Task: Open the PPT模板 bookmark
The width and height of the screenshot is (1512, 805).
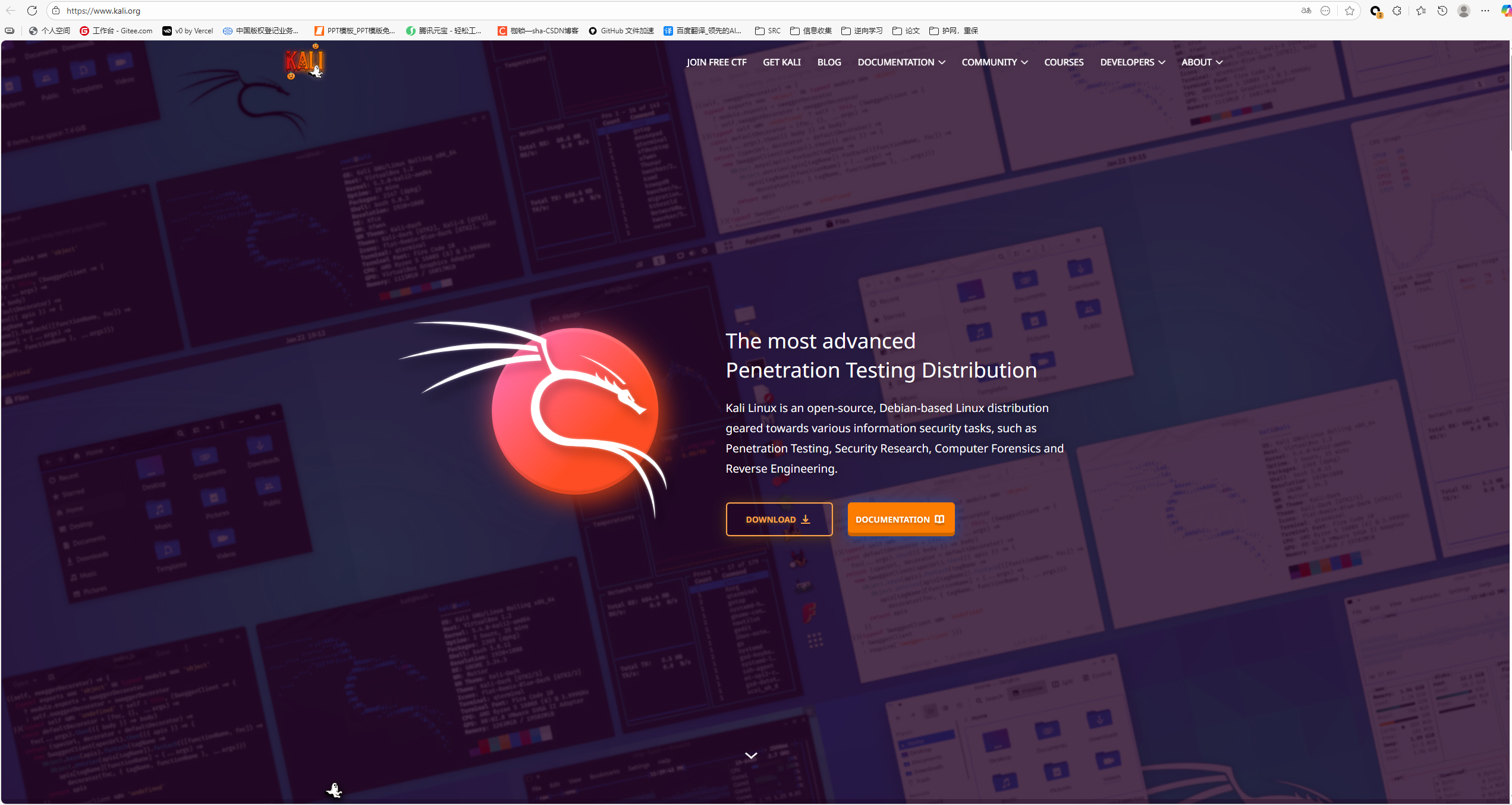Action: pos(355,31)
